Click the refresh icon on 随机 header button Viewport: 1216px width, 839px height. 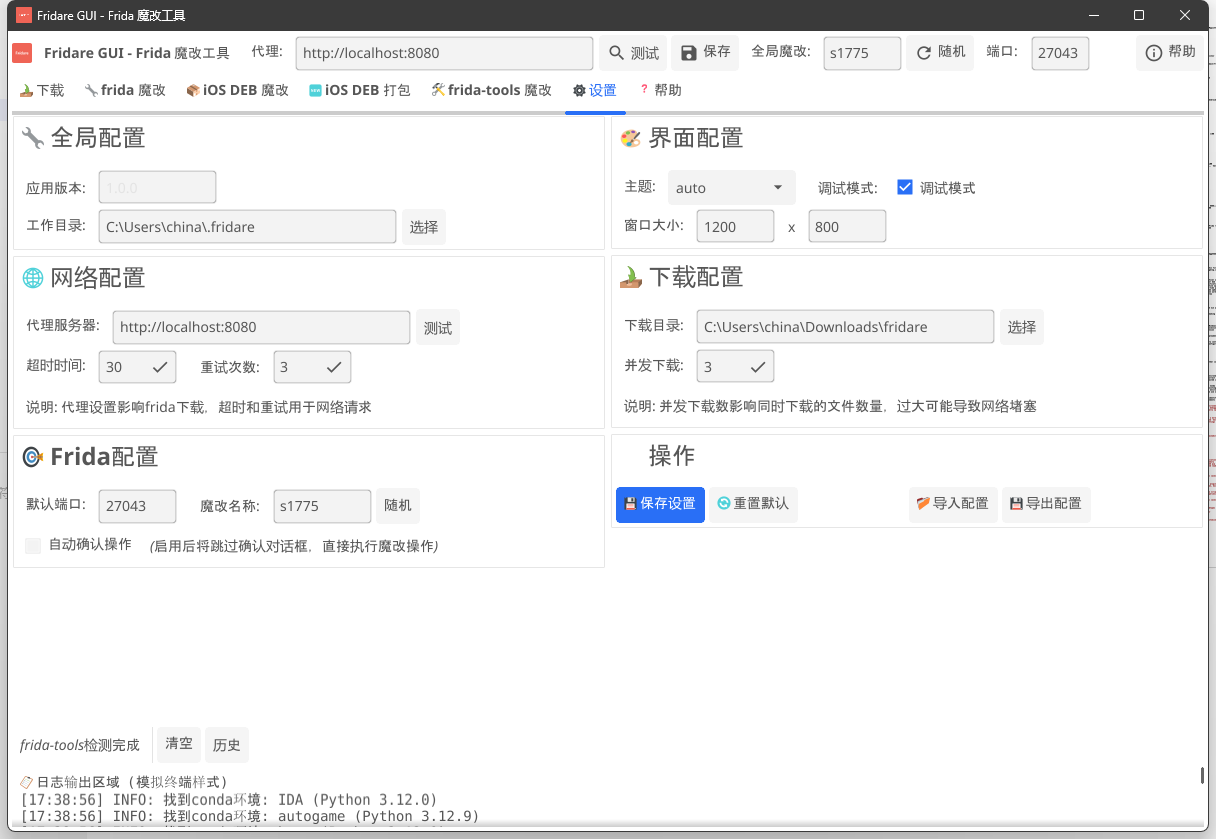924,53
